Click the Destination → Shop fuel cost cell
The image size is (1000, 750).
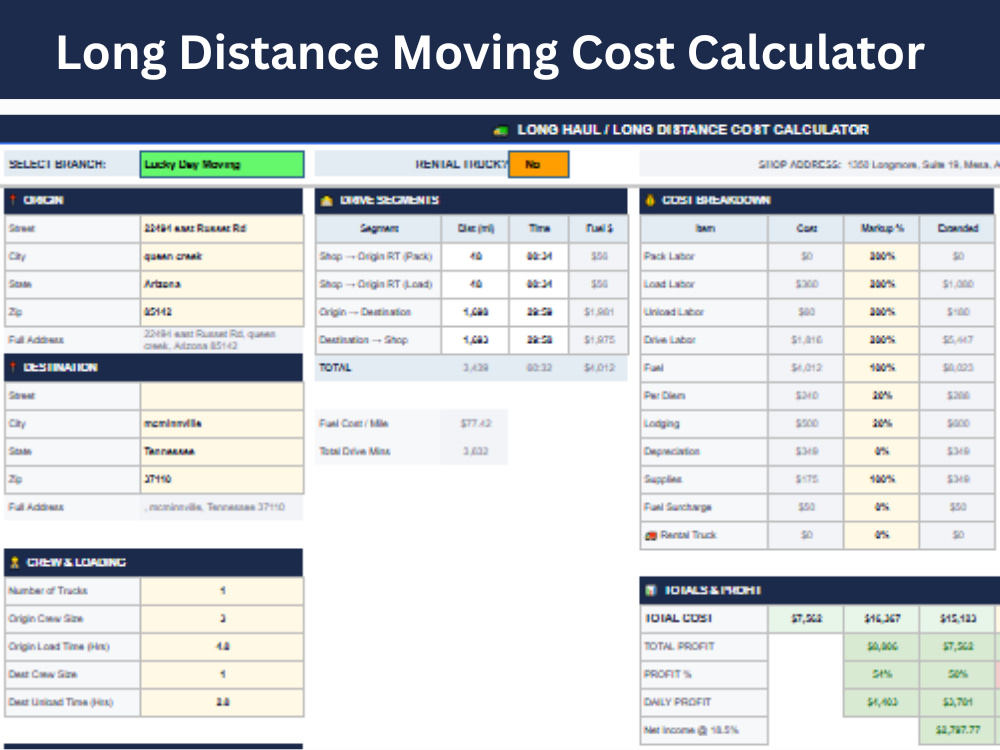click(x=599, y=340)
